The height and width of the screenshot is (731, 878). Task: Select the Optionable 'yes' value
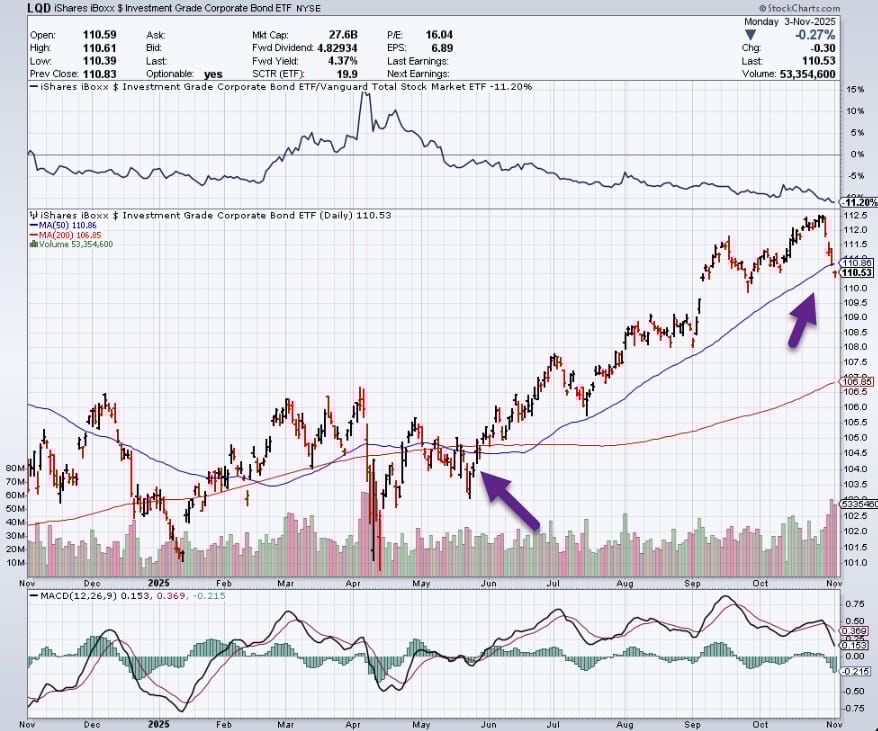point(213,74)
